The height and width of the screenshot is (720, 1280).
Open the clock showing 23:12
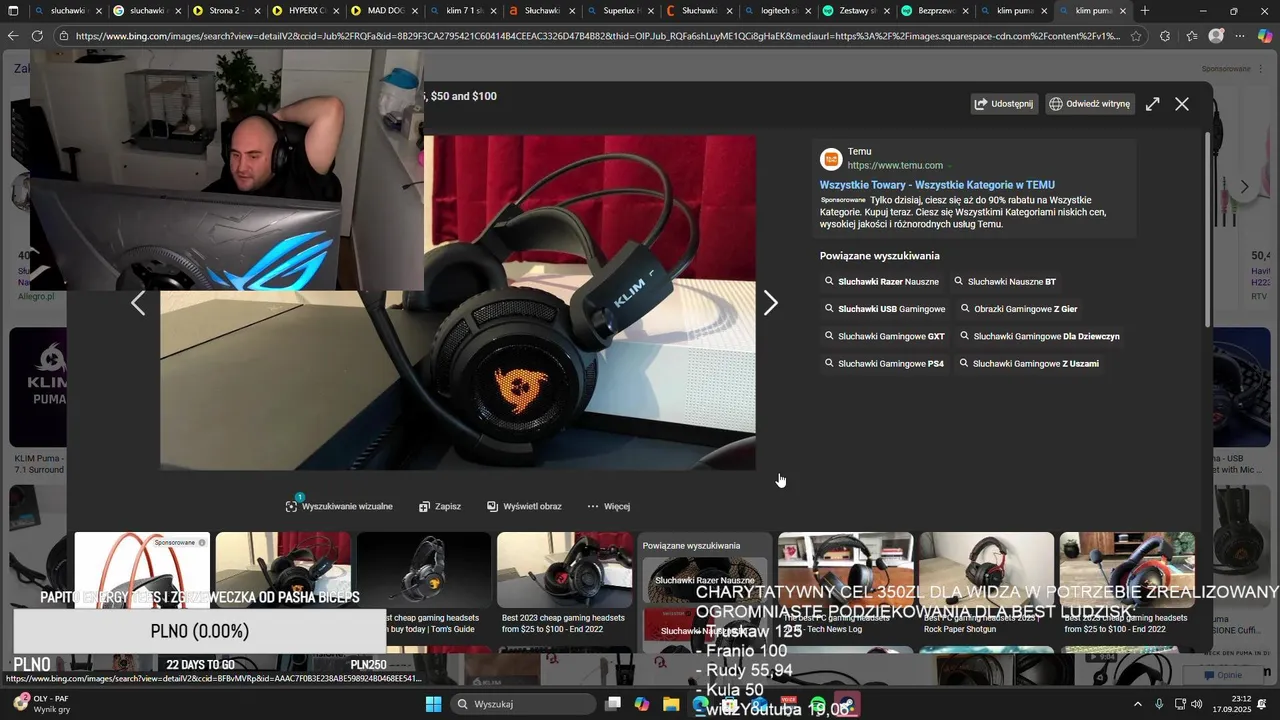click(x=1233, y=704)
